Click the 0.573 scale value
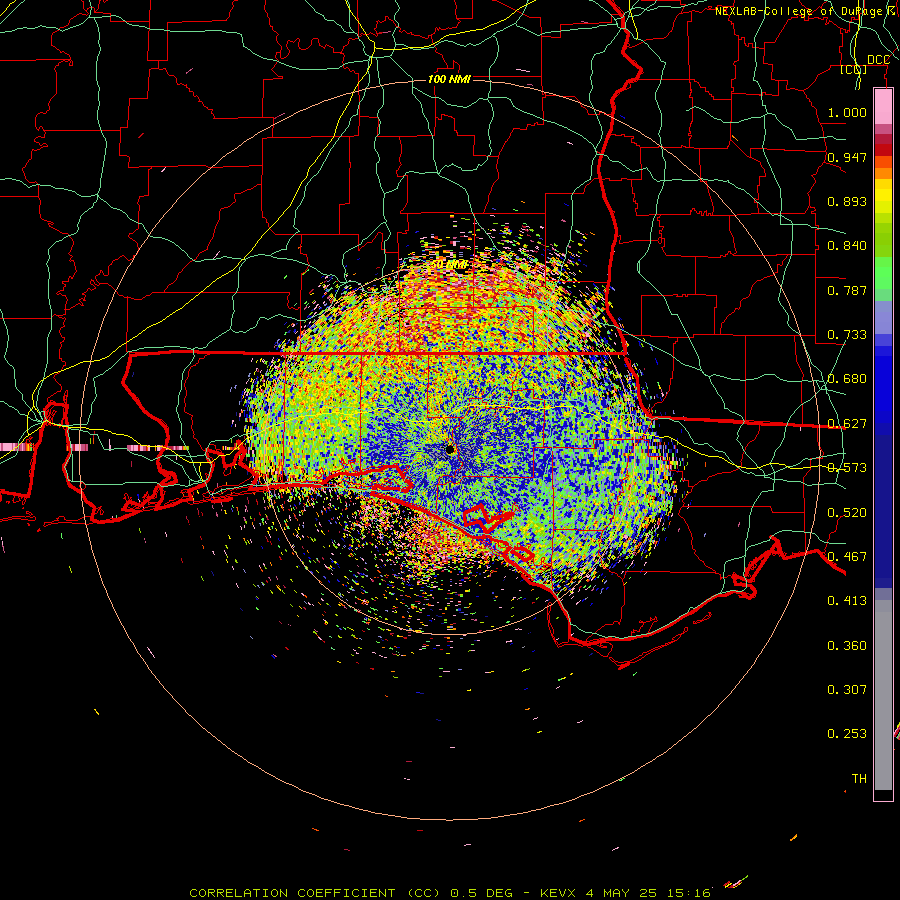Screen dimensions: 900x900 tap(847, 467)
